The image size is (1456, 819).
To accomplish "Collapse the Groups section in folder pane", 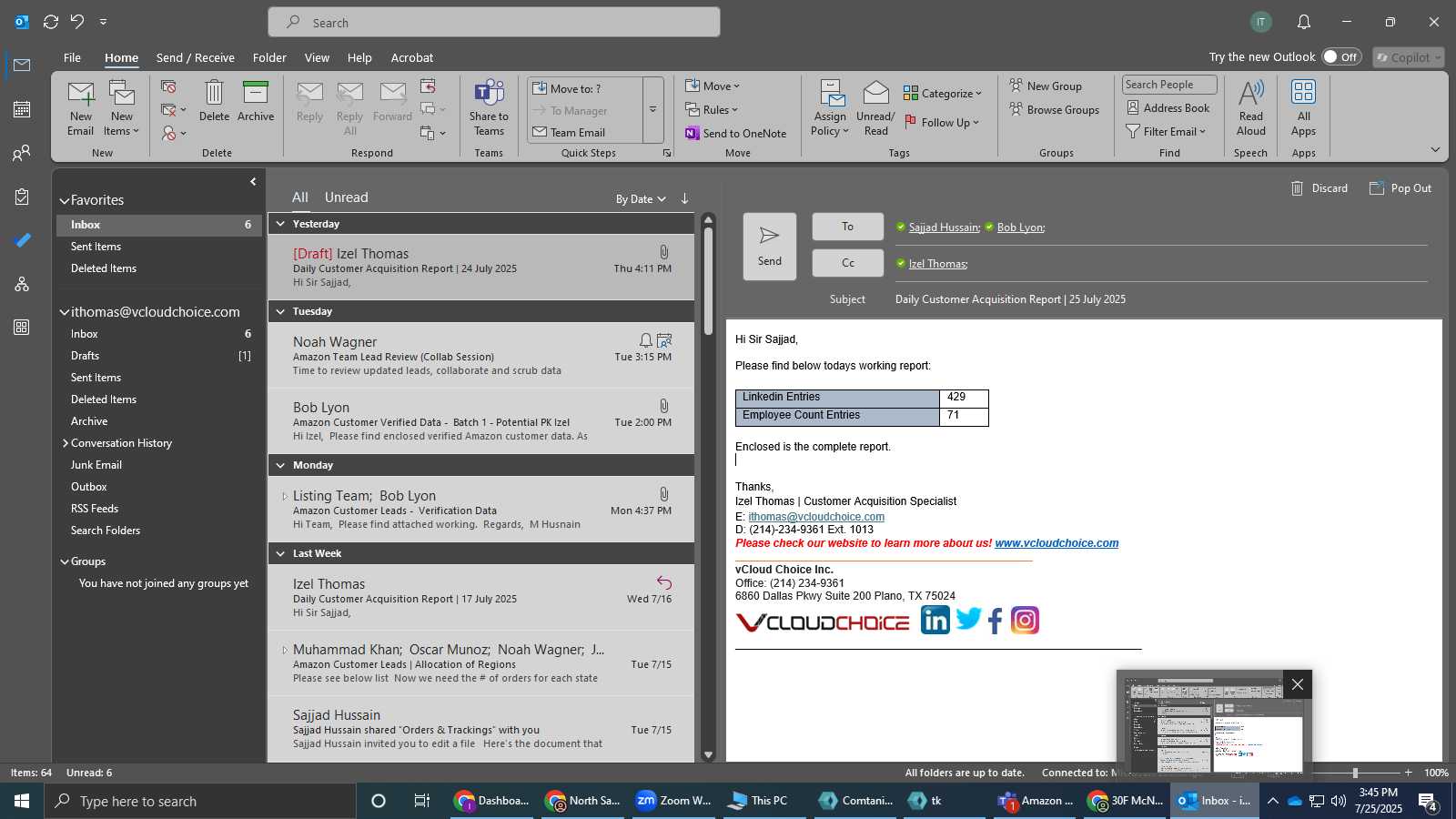I will click(65, 562).
